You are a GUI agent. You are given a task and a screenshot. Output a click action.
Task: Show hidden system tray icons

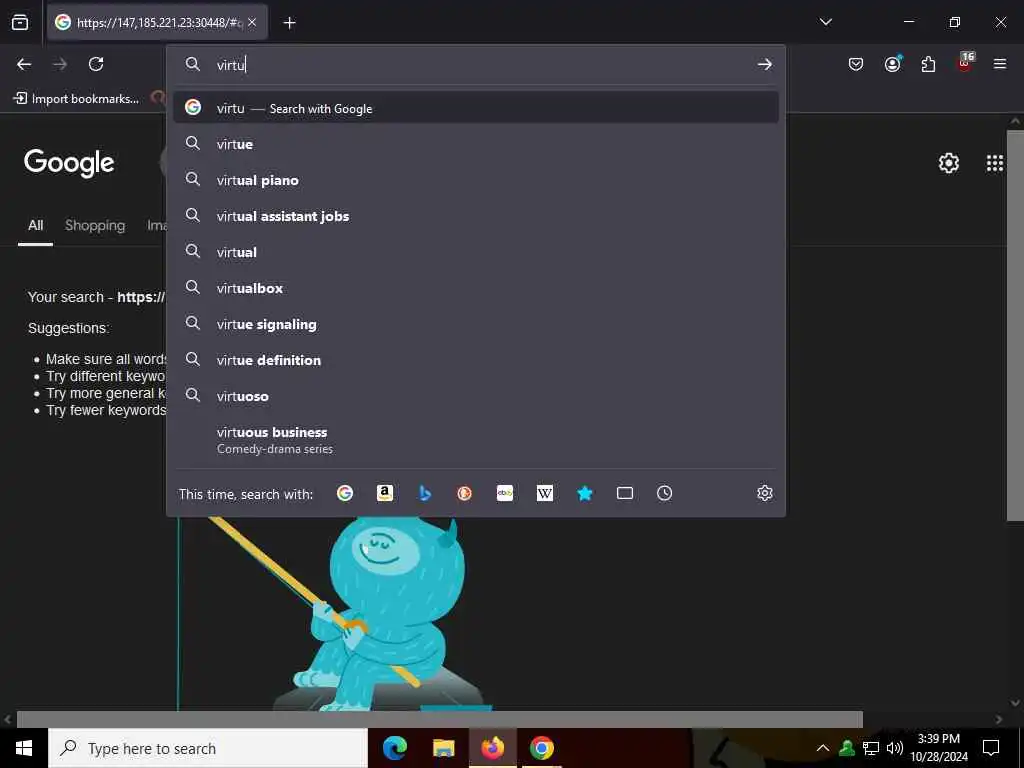(823, 748)
